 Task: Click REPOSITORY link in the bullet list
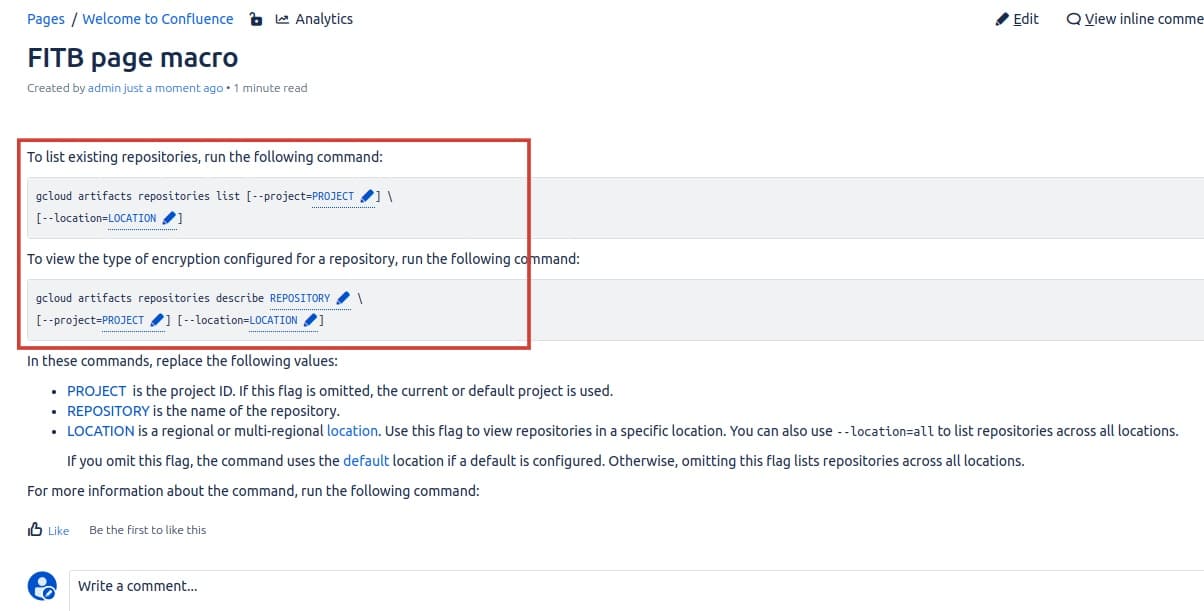108,411
